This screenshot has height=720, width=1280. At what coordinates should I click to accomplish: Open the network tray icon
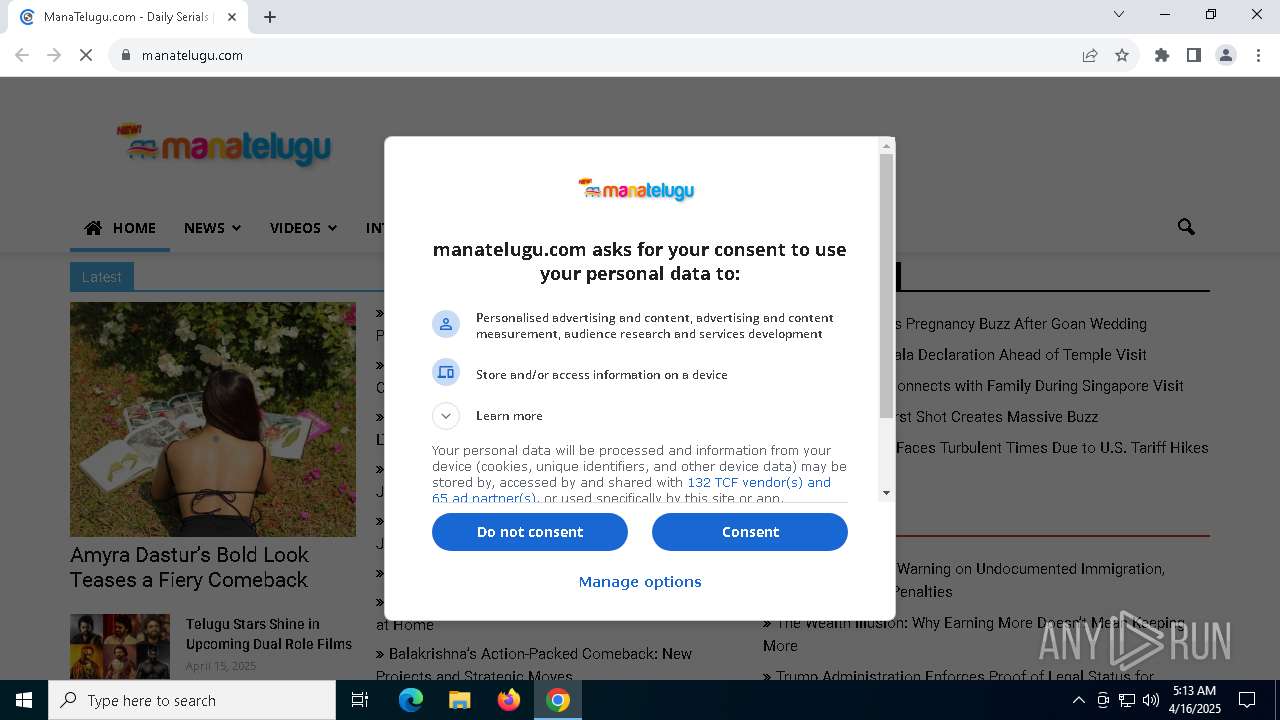1126,700
